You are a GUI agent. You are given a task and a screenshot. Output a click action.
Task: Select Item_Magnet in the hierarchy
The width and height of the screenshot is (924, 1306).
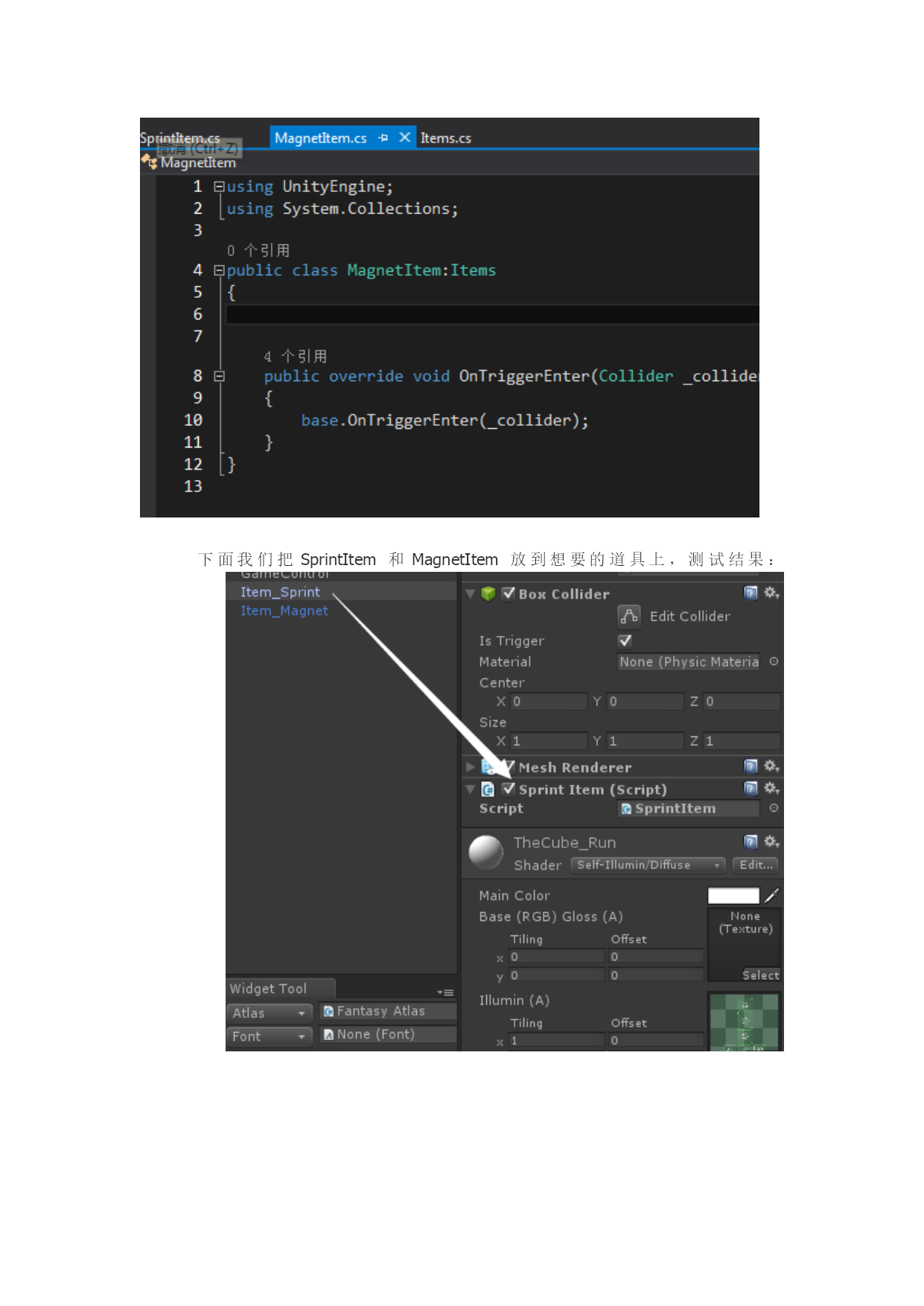tap(284, 611)
